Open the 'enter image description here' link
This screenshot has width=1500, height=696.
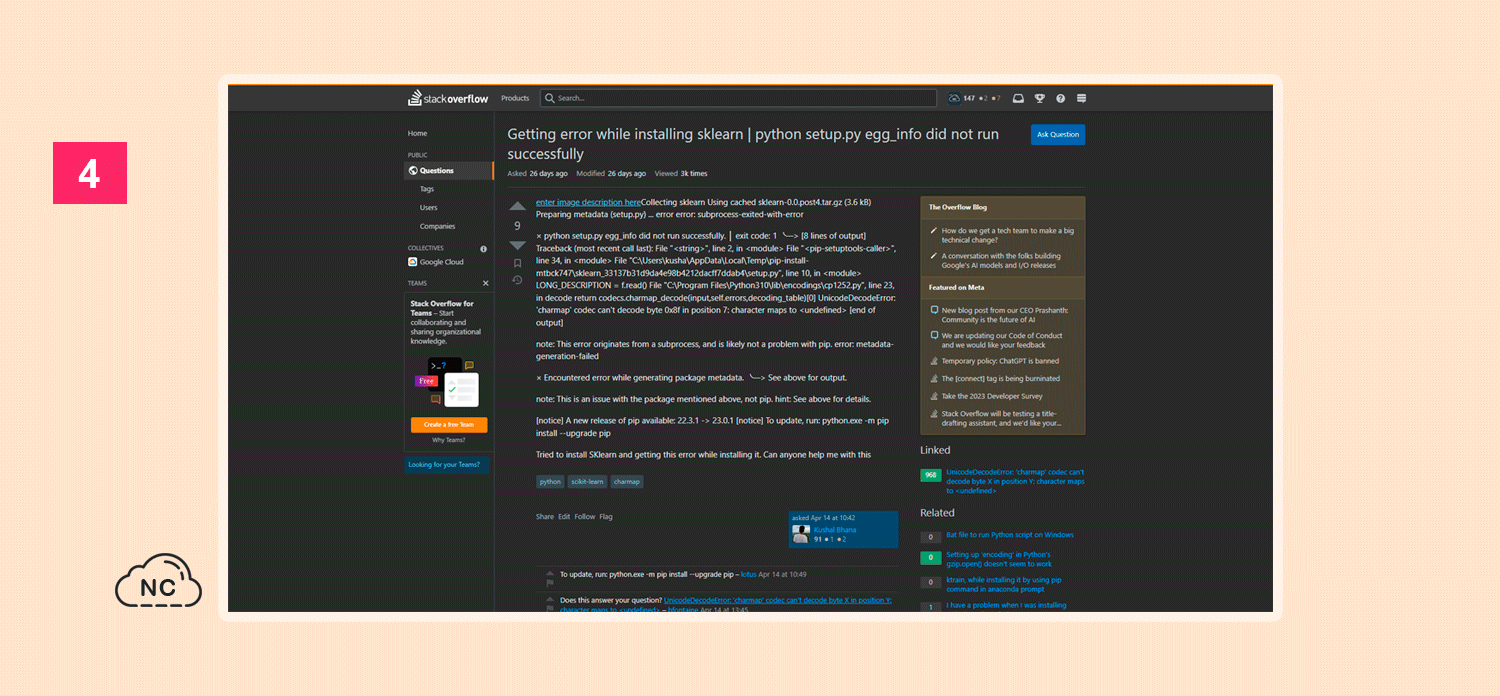click(x=588, y=202)
